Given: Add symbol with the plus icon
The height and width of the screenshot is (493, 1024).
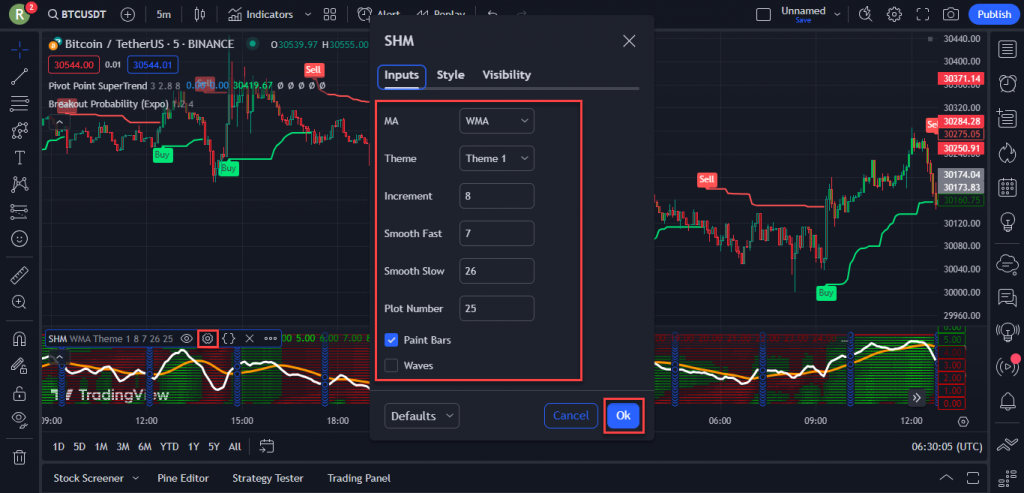Looking at the screenshot, I should click(x=128, y=14).
